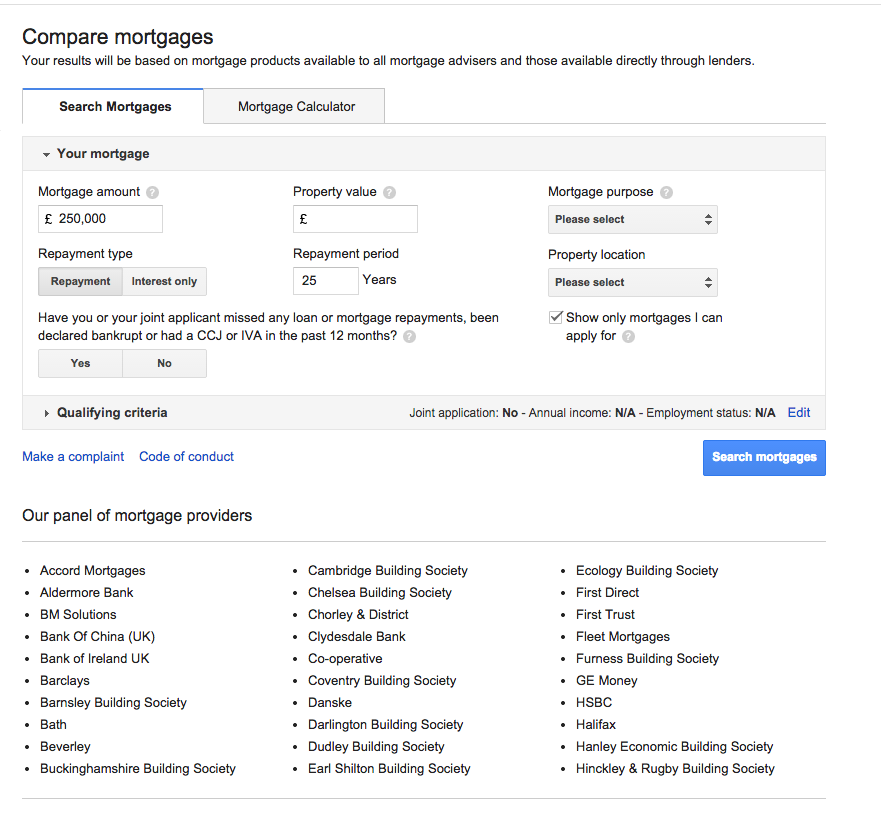Switch to the Mortgage Calculator tab
Screen dimensions: 881x813
point(296,106)
